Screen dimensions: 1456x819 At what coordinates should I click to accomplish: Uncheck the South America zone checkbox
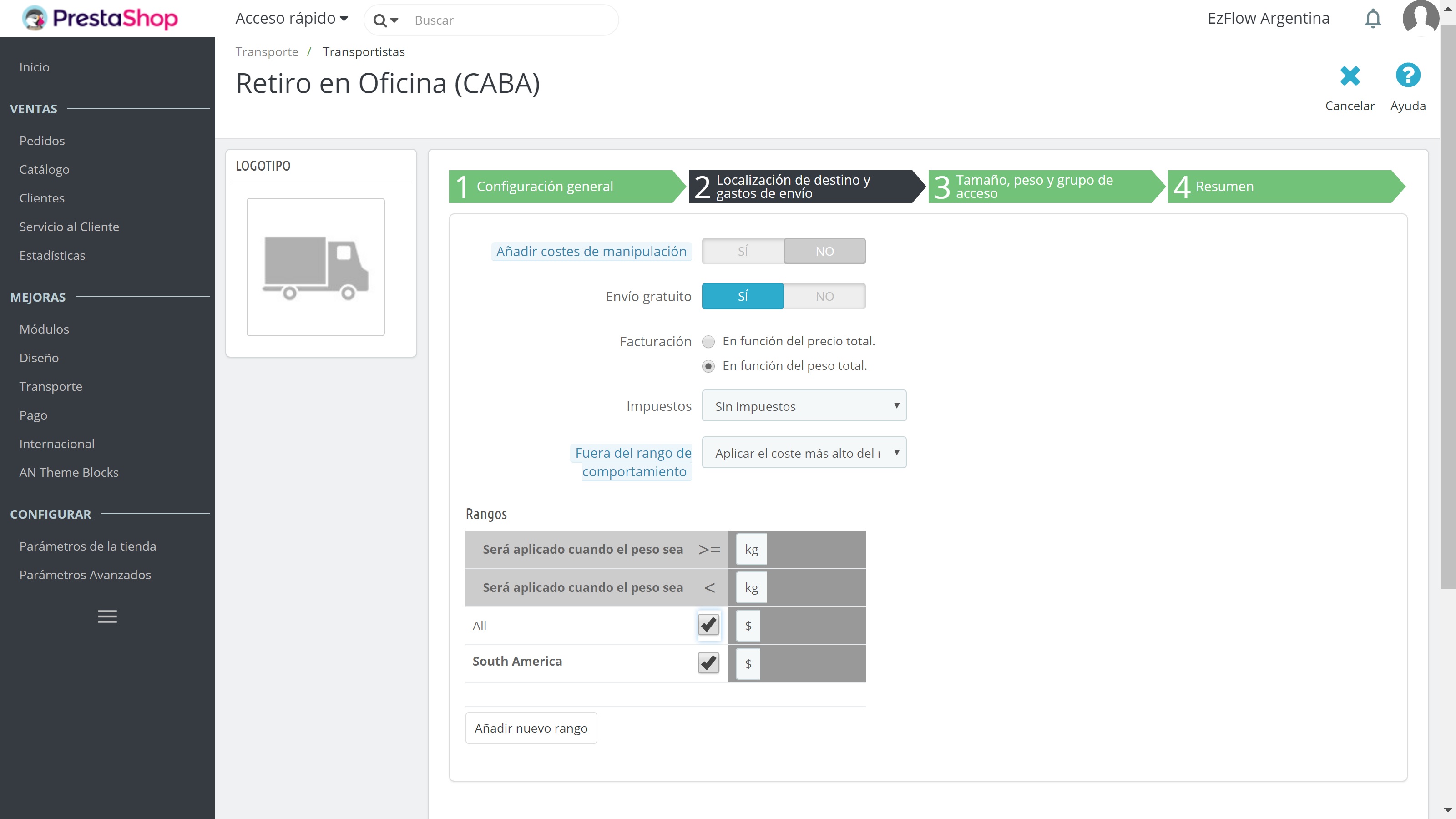point(708,662)
